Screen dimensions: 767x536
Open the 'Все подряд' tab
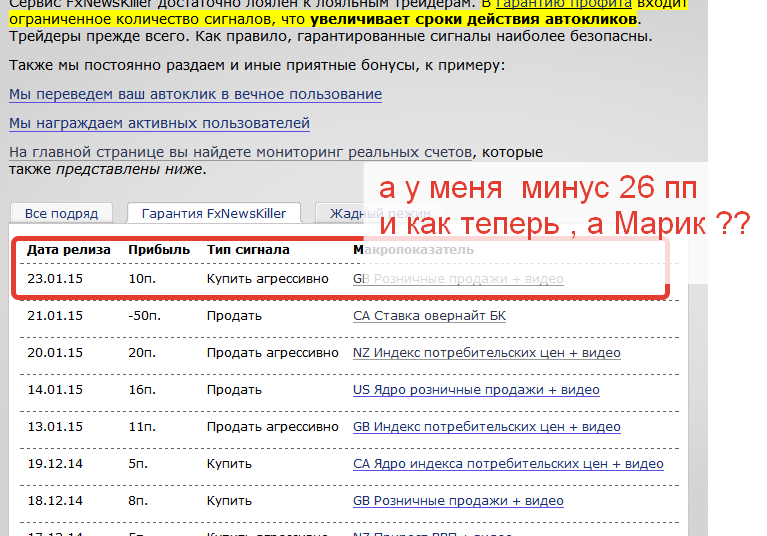(x=61, y=214)
